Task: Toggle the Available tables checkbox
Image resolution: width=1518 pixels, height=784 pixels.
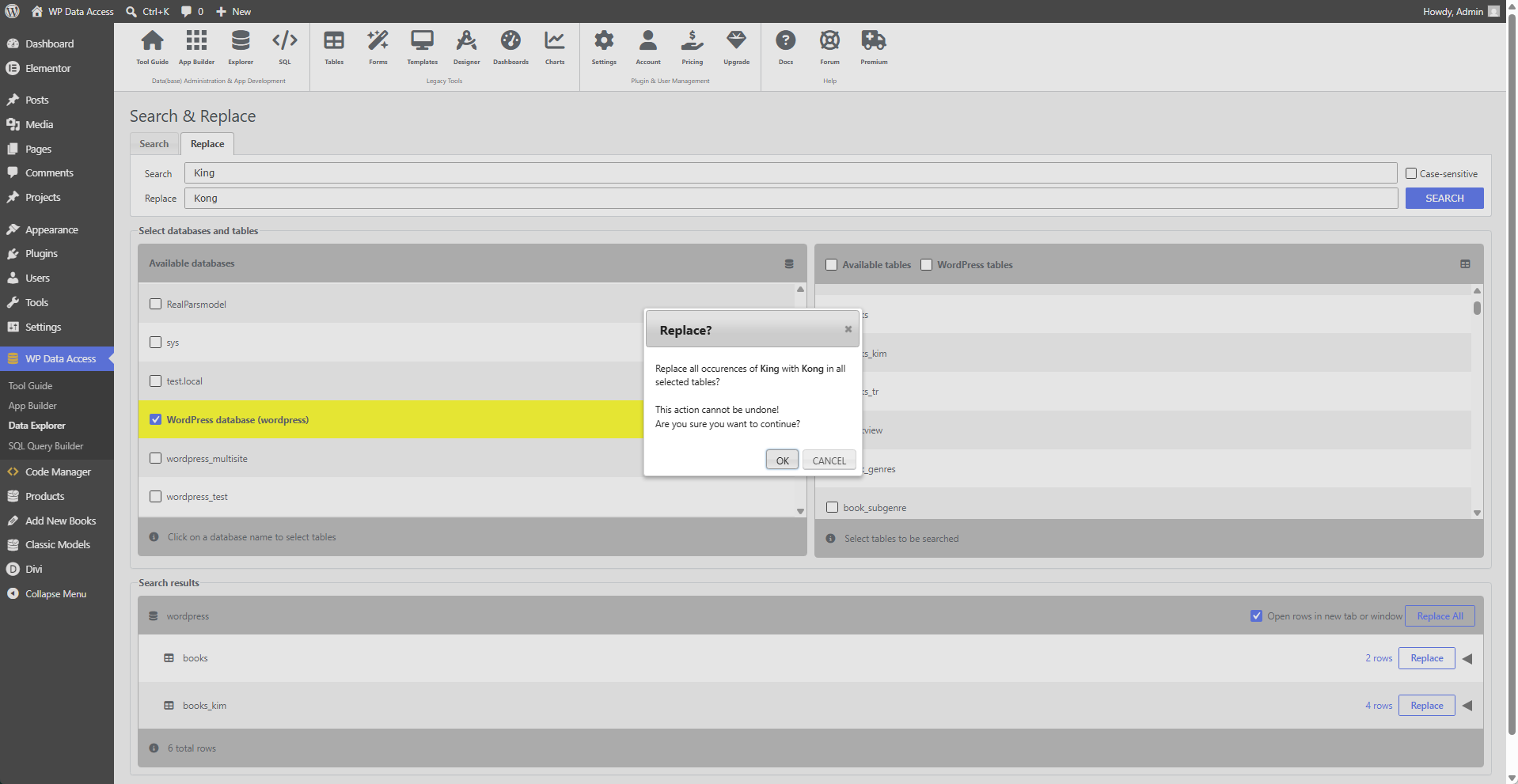Action: (x=831, y=265)
